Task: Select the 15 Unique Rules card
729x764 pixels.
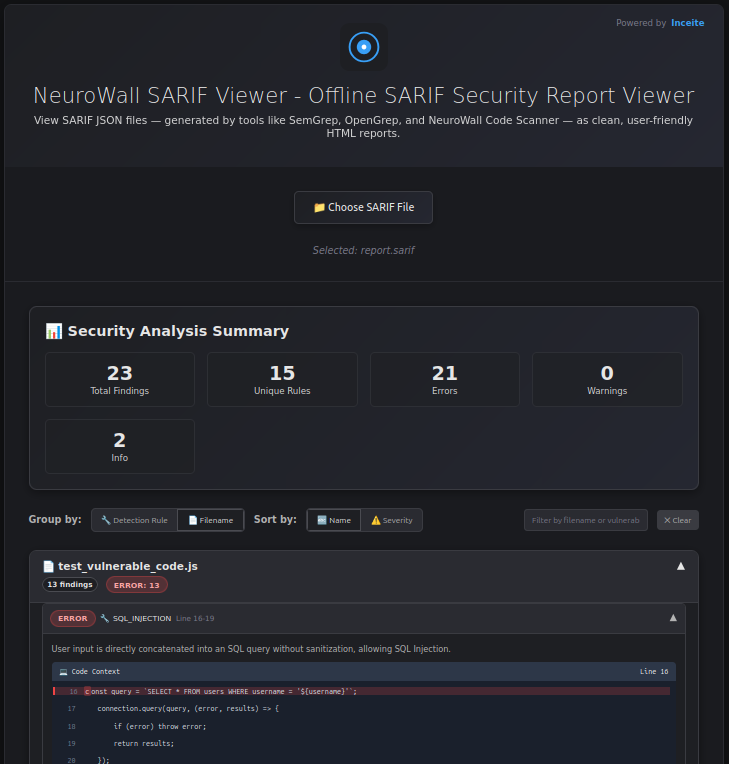Action: (282, 380)
